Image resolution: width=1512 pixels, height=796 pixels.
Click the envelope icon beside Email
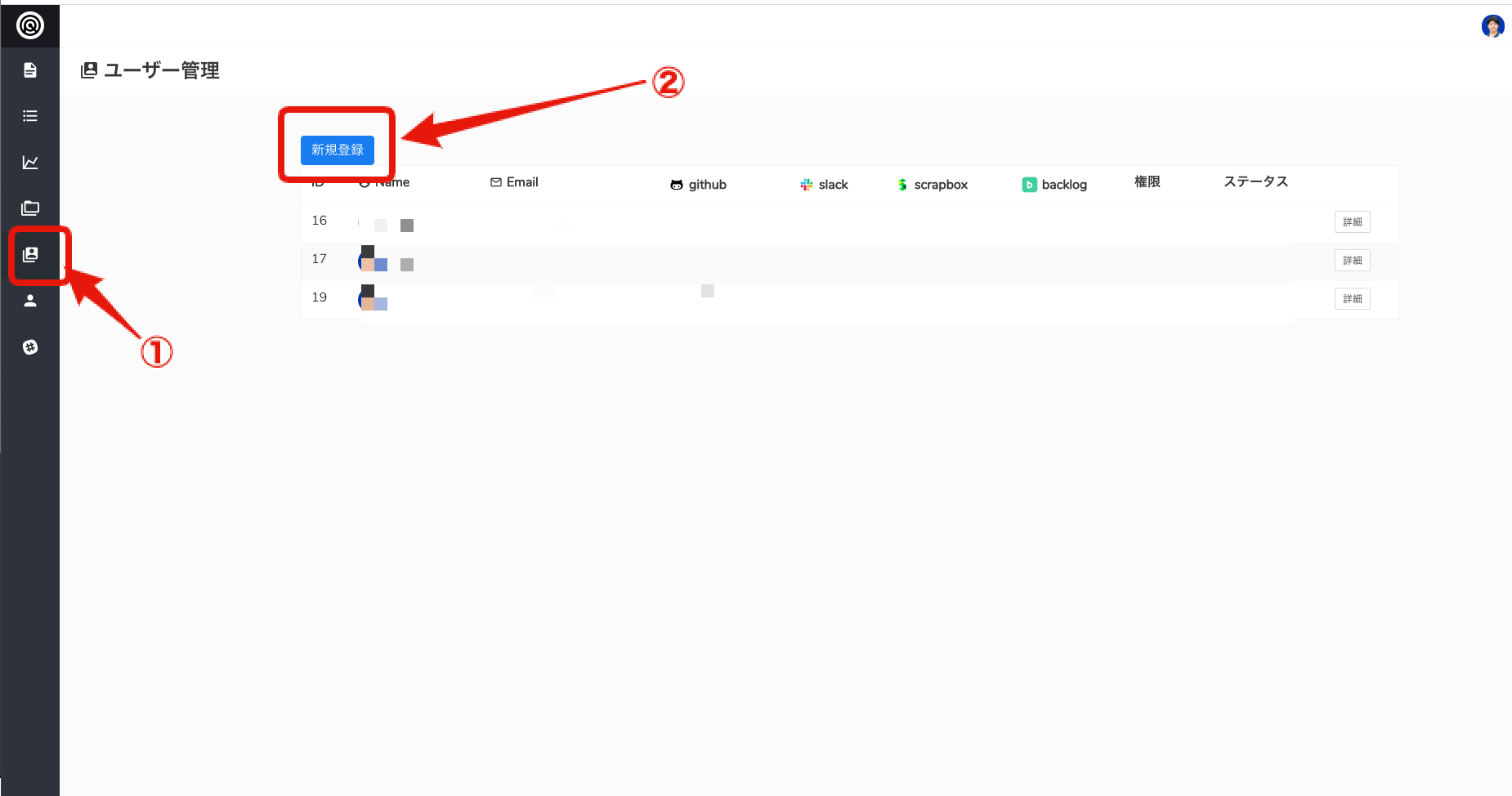coord(496,182)
